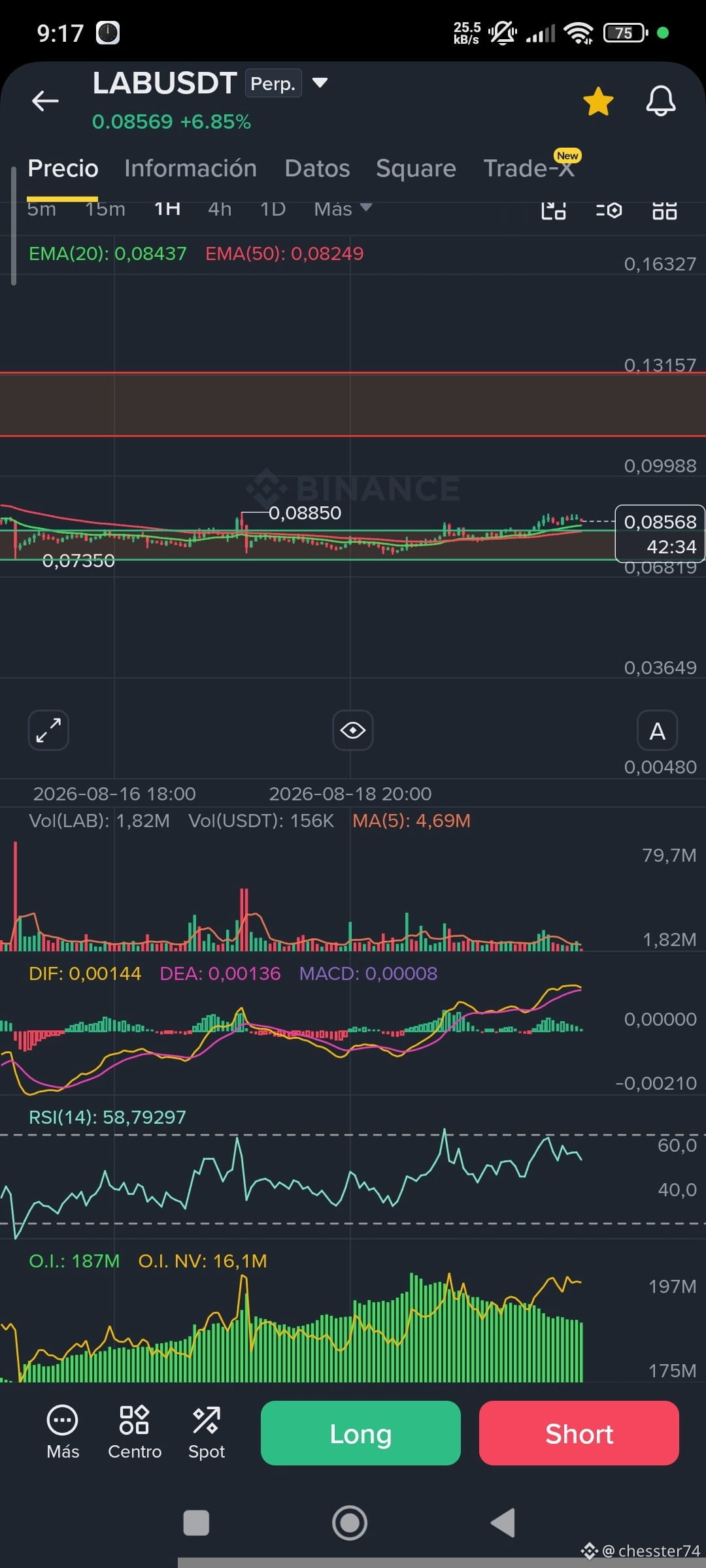This screenshot has height=1568, width=706.
Task: Switch to the Spot market icon
Action: (207, 1433)
